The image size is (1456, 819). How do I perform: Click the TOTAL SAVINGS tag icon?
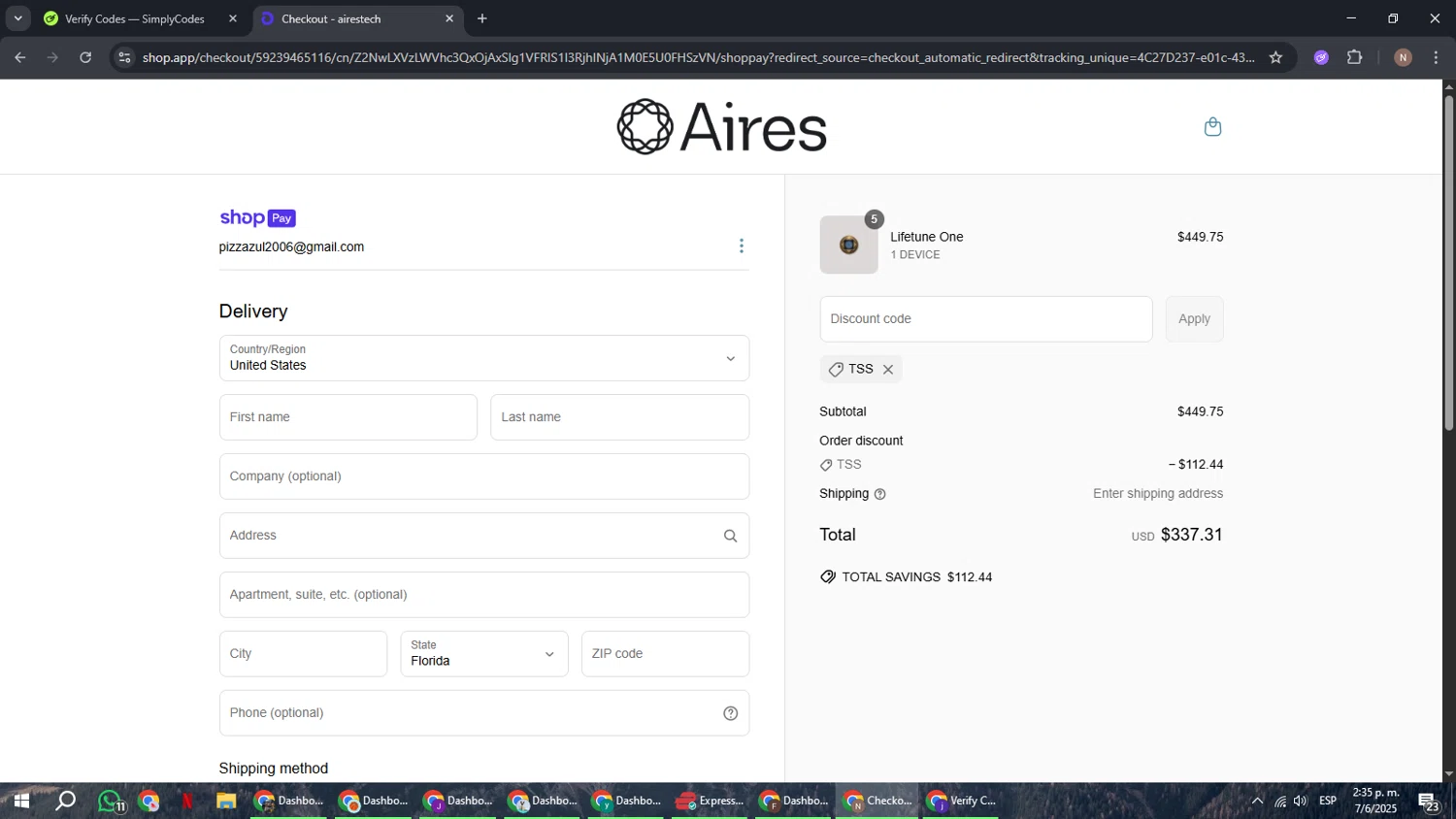pos(828,577)
